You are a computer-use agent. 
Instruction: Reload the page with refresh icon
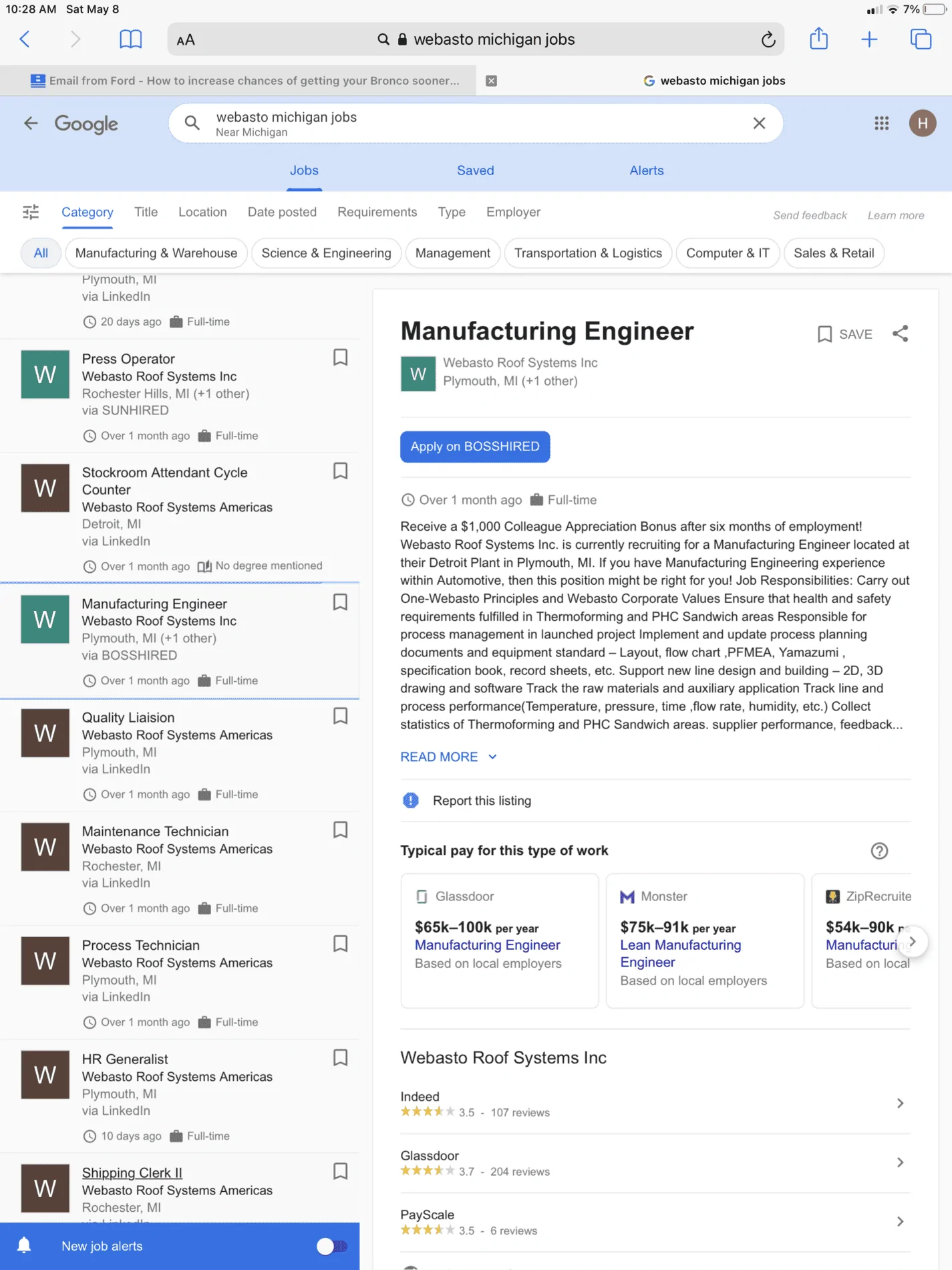tap(768, 39)
